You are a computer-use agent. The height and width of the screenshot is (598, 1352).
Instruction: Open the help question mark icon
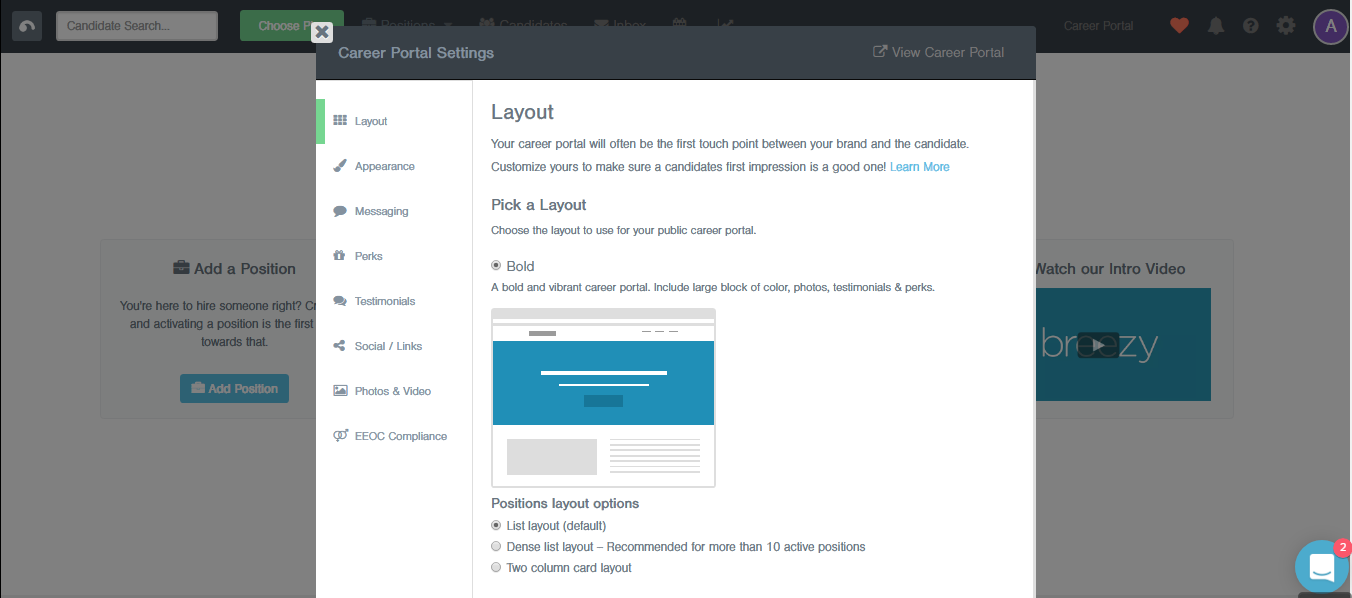(1250, 26)
